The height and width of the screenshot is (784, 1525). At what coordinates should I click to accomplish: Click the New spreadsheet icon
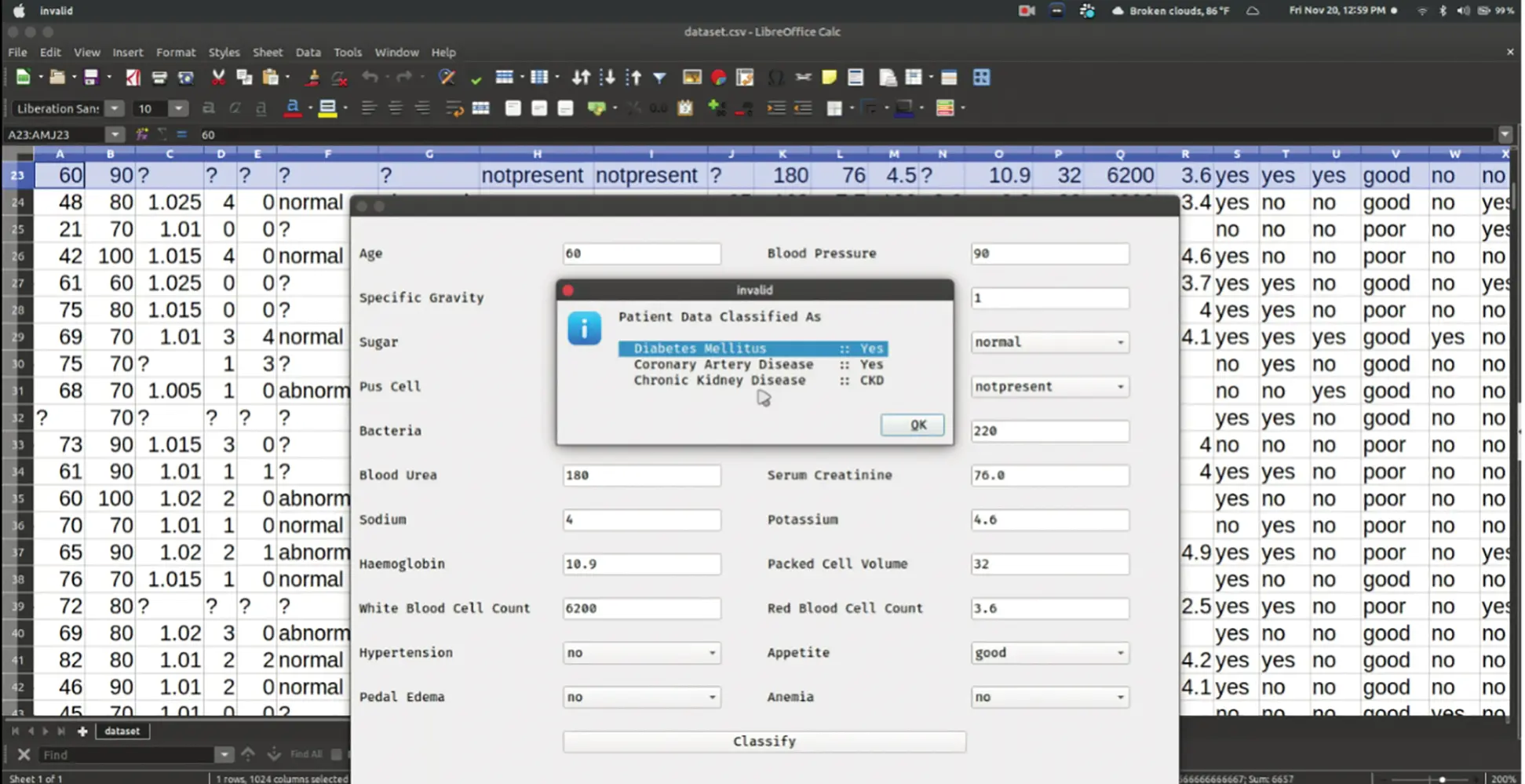[23, 78]
